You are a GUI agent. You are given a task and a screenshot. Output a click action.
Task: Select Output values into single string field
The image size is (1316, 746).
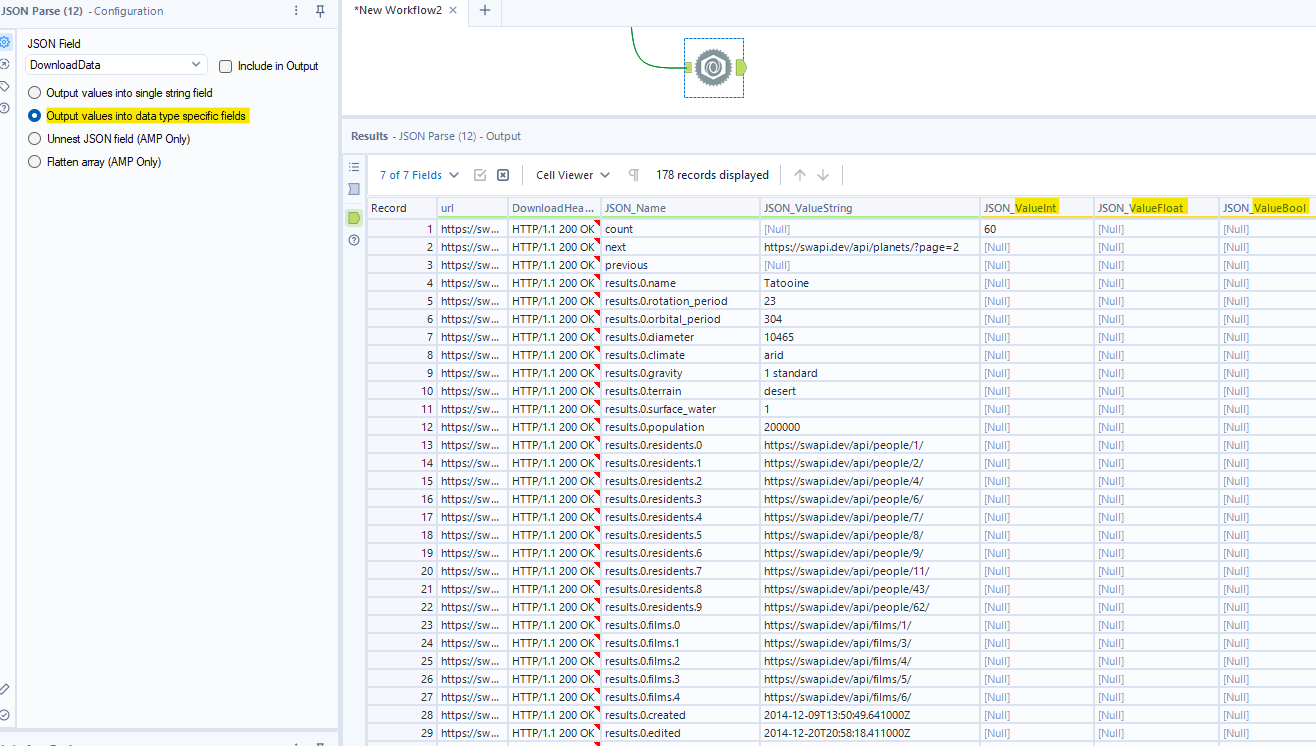point(35,93)
